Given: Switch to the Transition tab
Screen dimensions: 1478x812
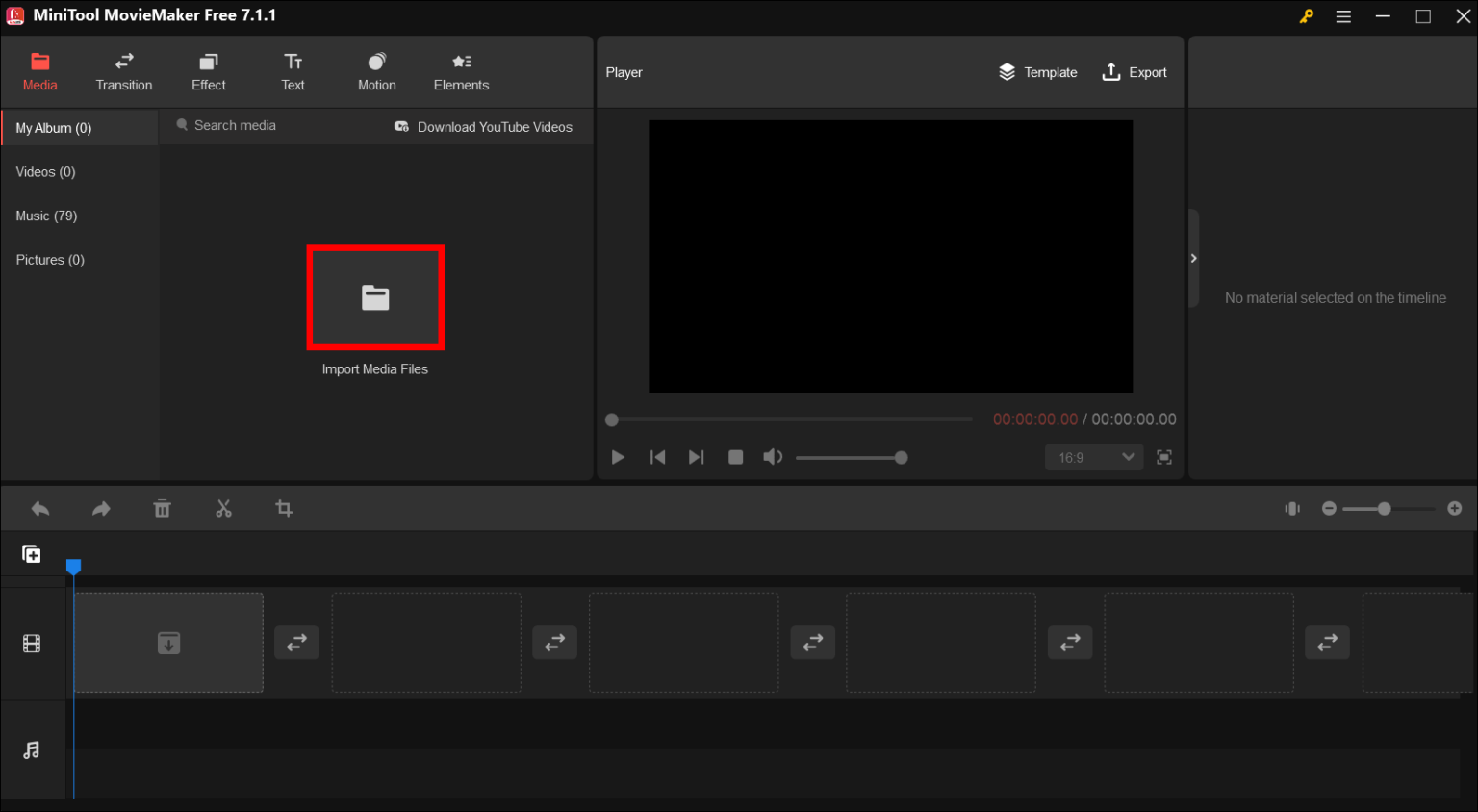Looking at the screenshot, I should click(123, 71).
